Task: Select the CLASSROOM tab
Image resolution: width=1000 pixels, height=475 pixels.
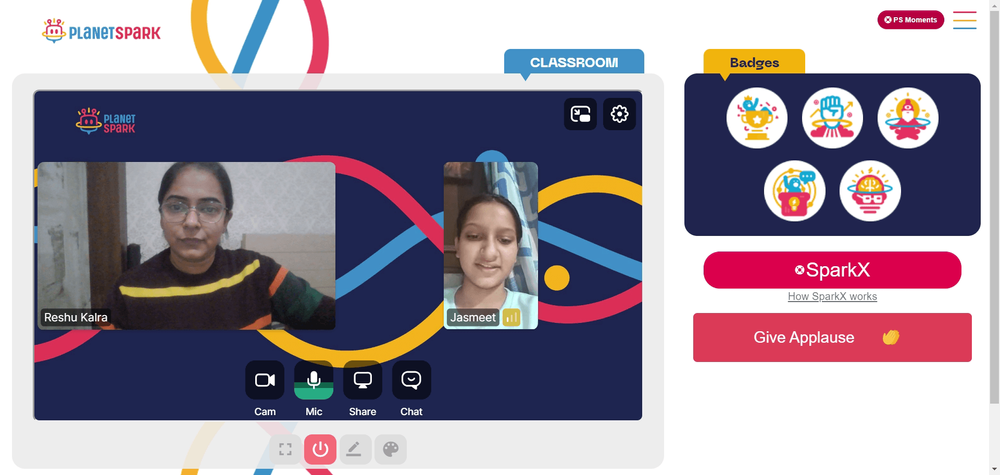Action: click(574, 62)
